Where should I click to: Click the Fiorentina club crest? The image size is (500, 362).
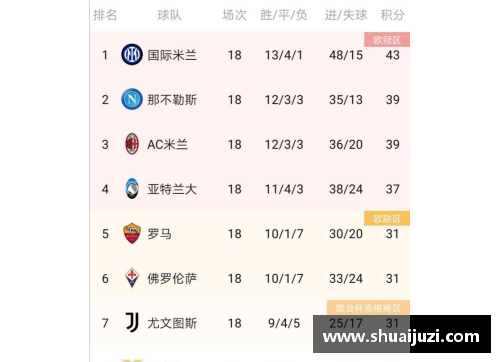[132, 278]
